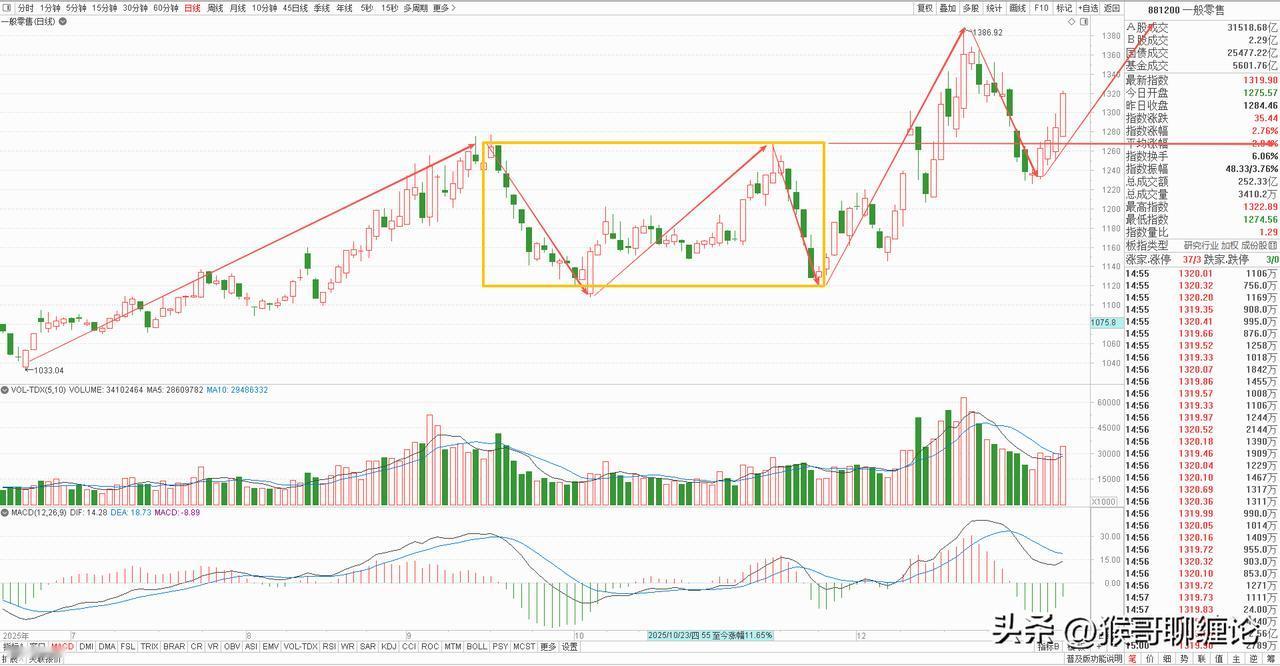Select the MCST indicator tab
The height and width of the screenshot is (666, 1280).
click(x=524, y=647)
